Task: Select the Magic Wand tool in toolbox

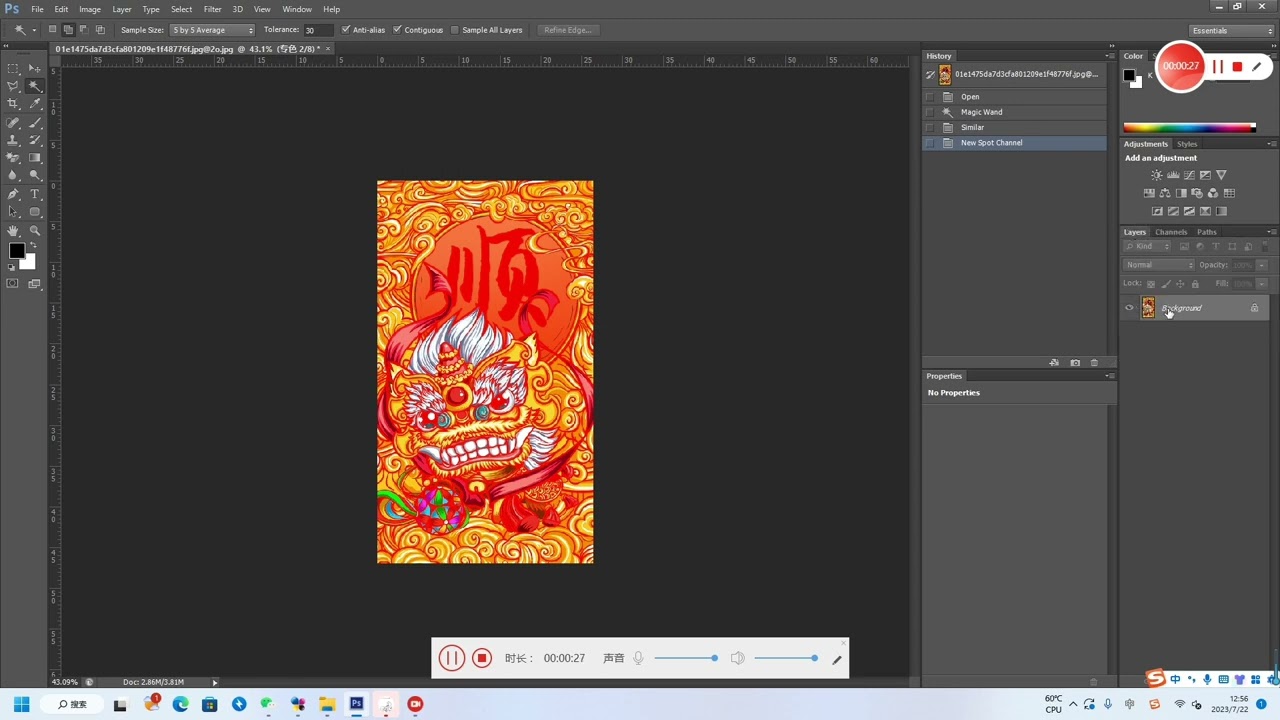Action: [35, 86]
